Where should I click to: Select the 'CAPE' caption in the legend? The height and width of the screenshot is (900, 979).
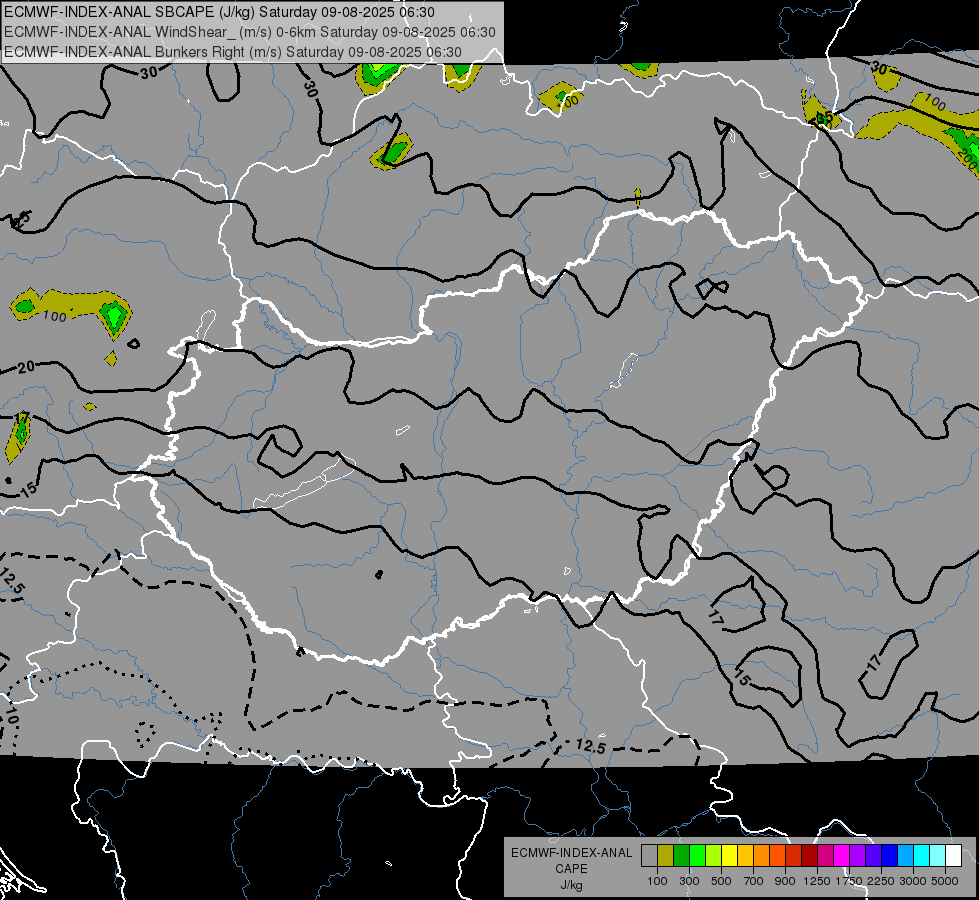571,869
